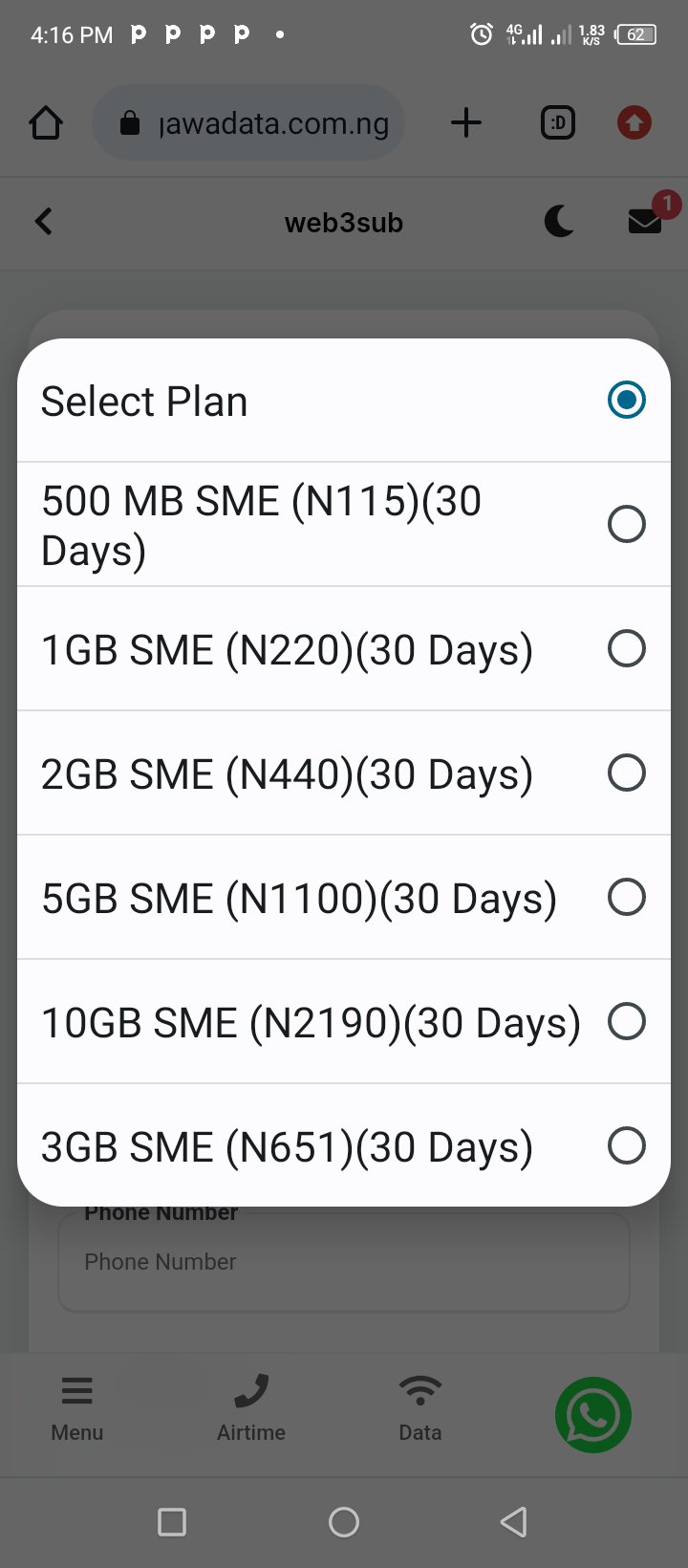Select the 5GB SME (N1100) plan option
This screenshot has width=688, height=1568.
coord(626,897)
